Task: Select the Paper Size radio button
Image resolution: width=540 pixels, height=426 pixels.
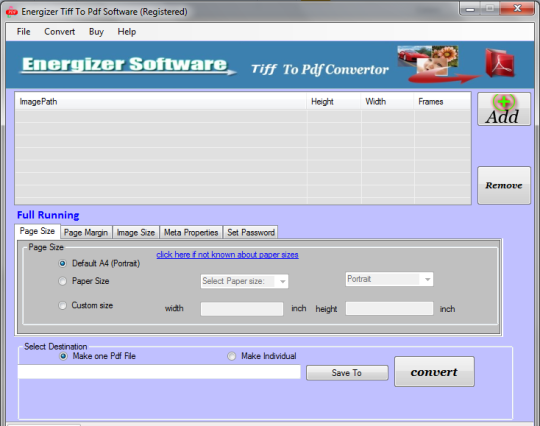Action: pyautogui.click(x=62, y=281)
